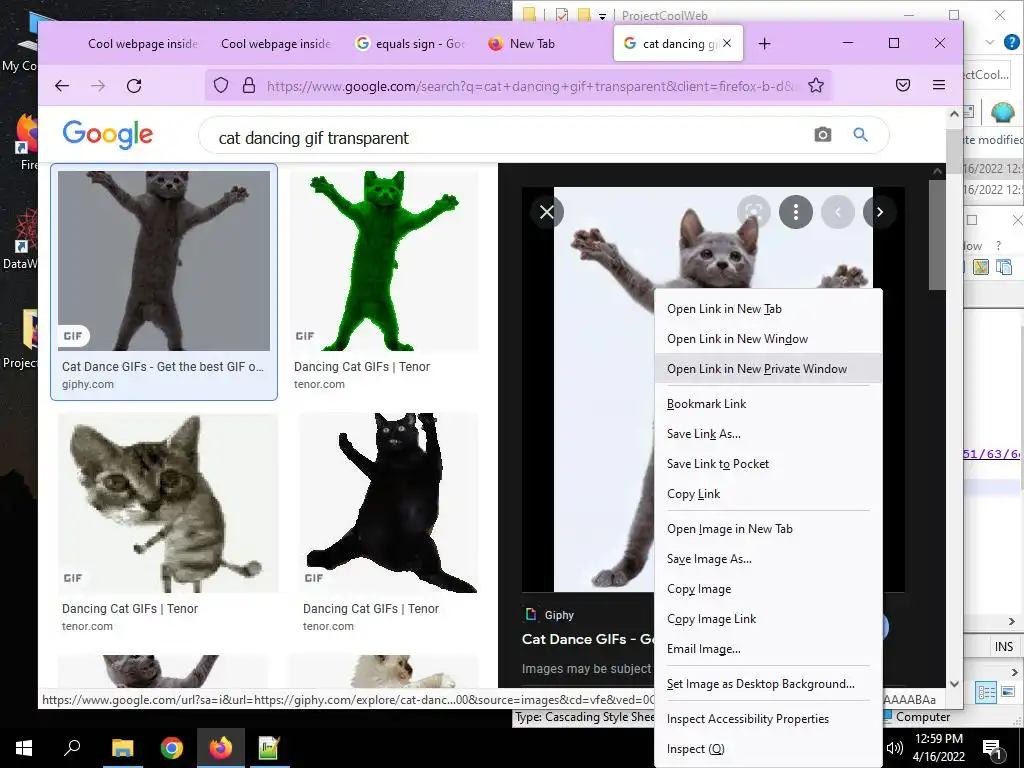
Task: Open the Notepad++ taskbar icon
Action: point(269,748)
